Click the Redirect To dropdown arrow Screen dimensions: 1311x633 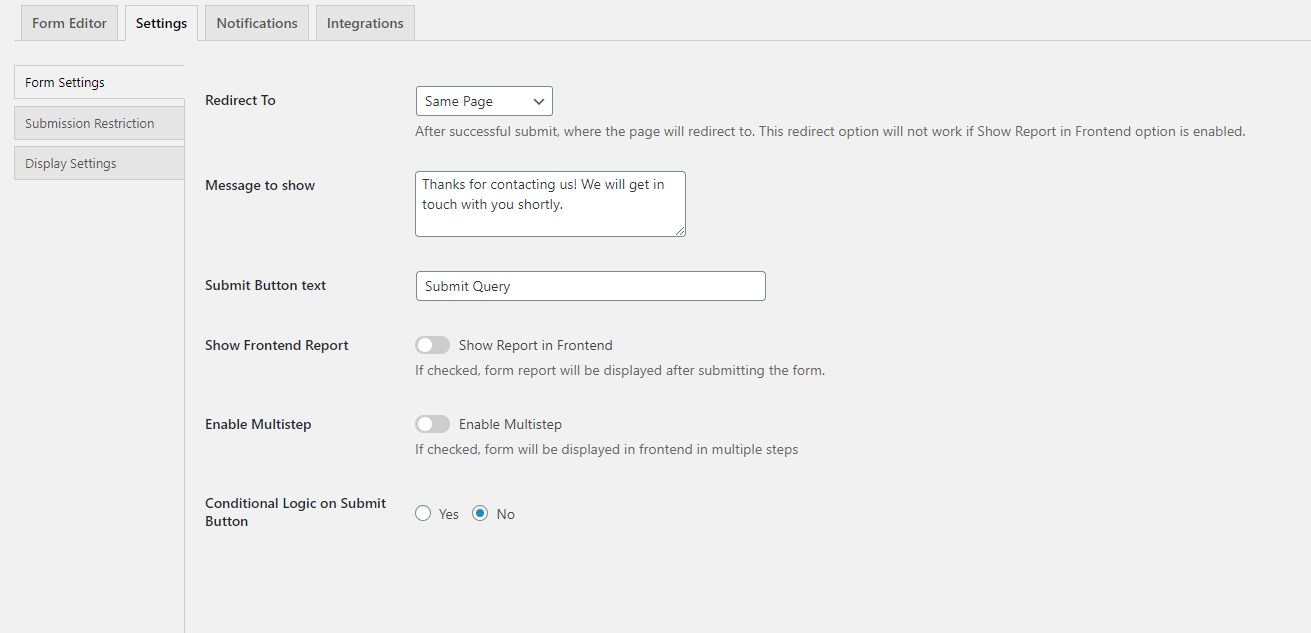click(538, 101)
